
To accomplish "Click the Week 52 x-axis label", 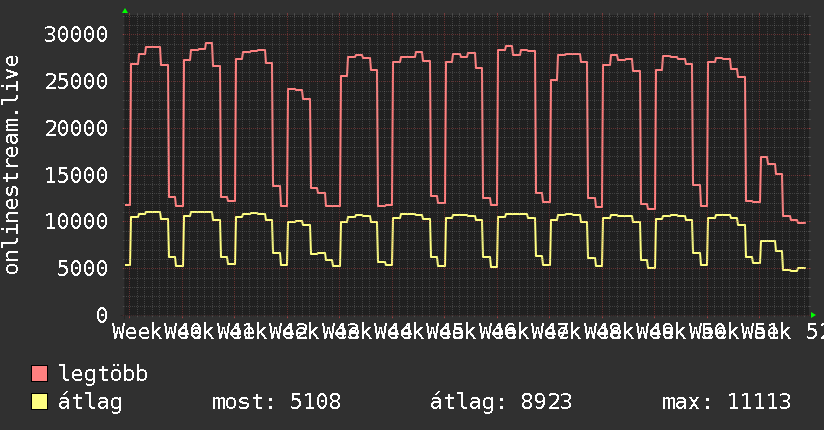I will [782, 332].
